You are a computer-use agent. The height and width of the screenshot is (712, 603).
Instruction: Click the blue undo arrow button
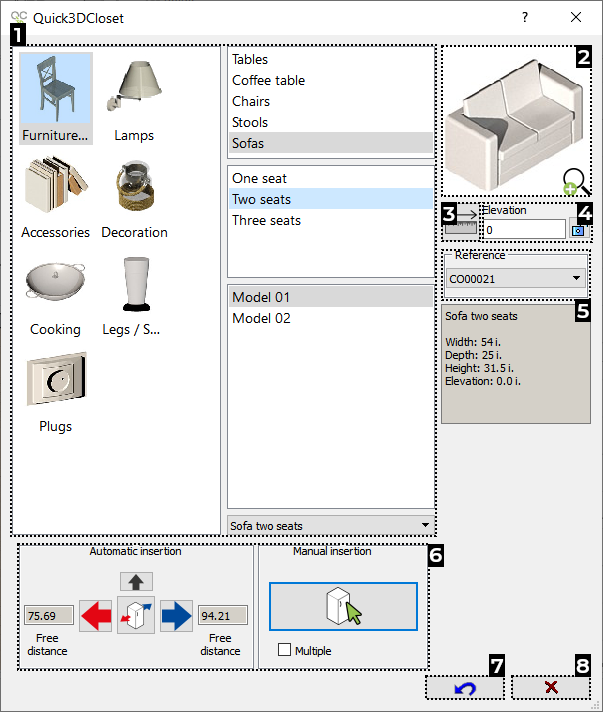tap(465, 688)
